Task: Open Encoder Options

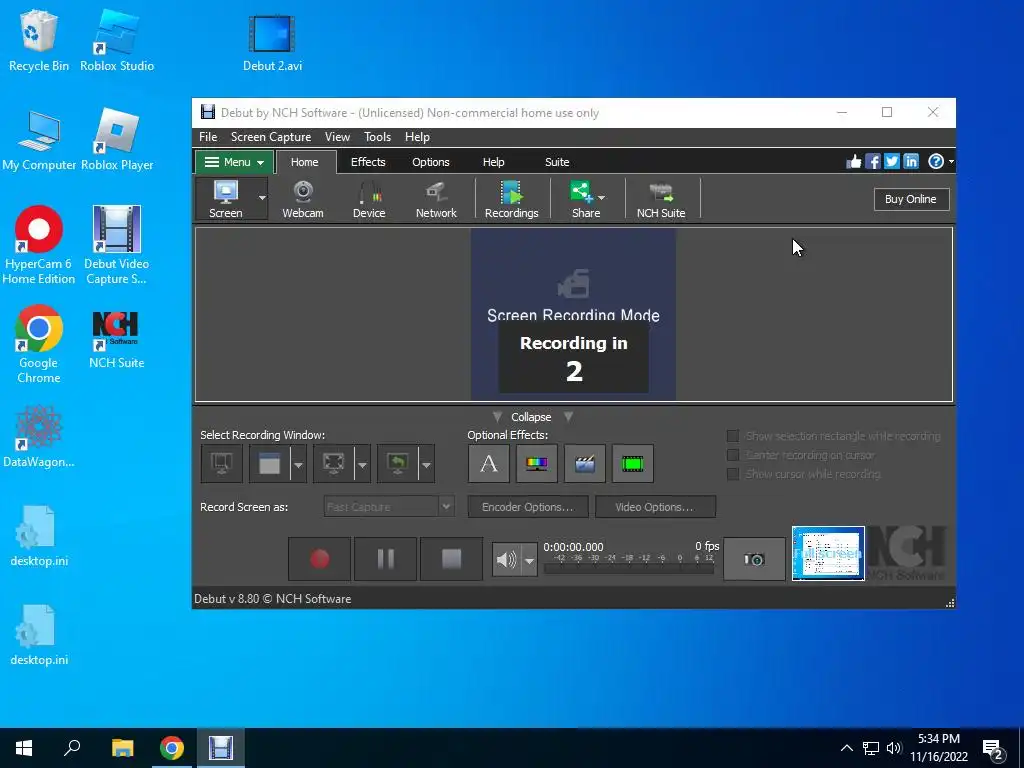Action: (x=528, y=507)
